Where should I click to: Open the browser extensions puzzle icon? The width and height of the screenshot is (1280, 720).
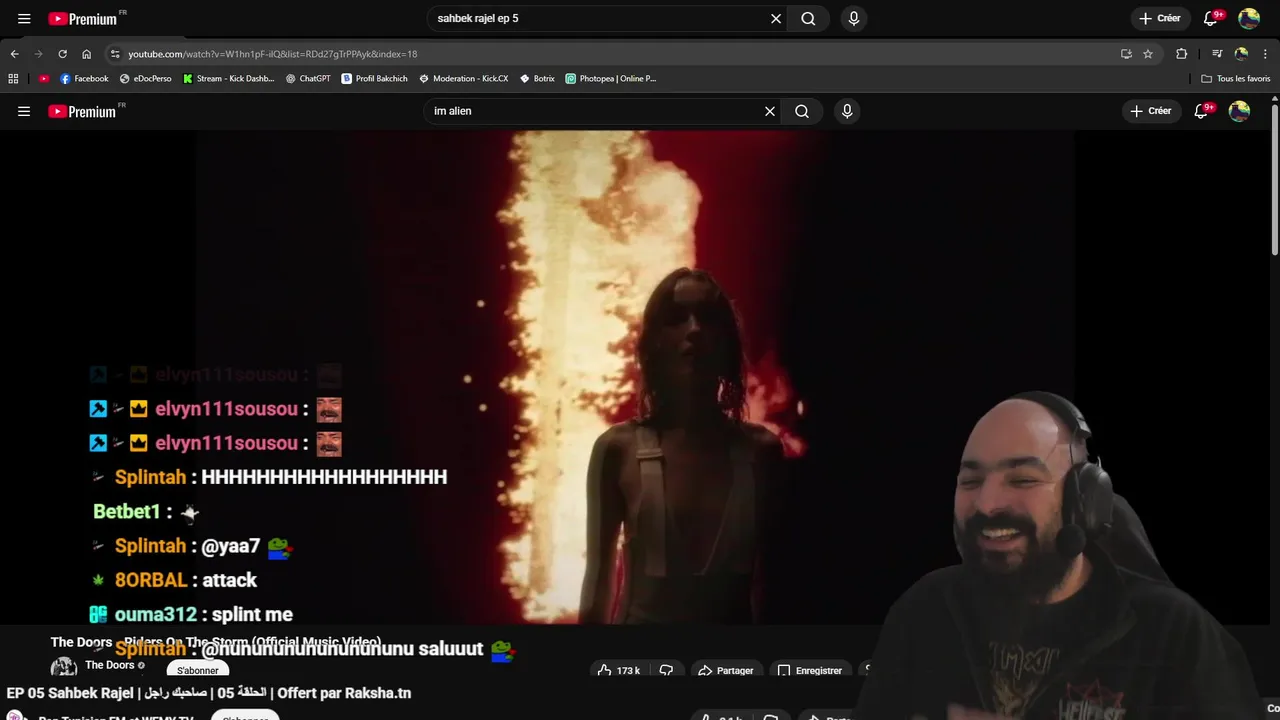[1181, 54]
